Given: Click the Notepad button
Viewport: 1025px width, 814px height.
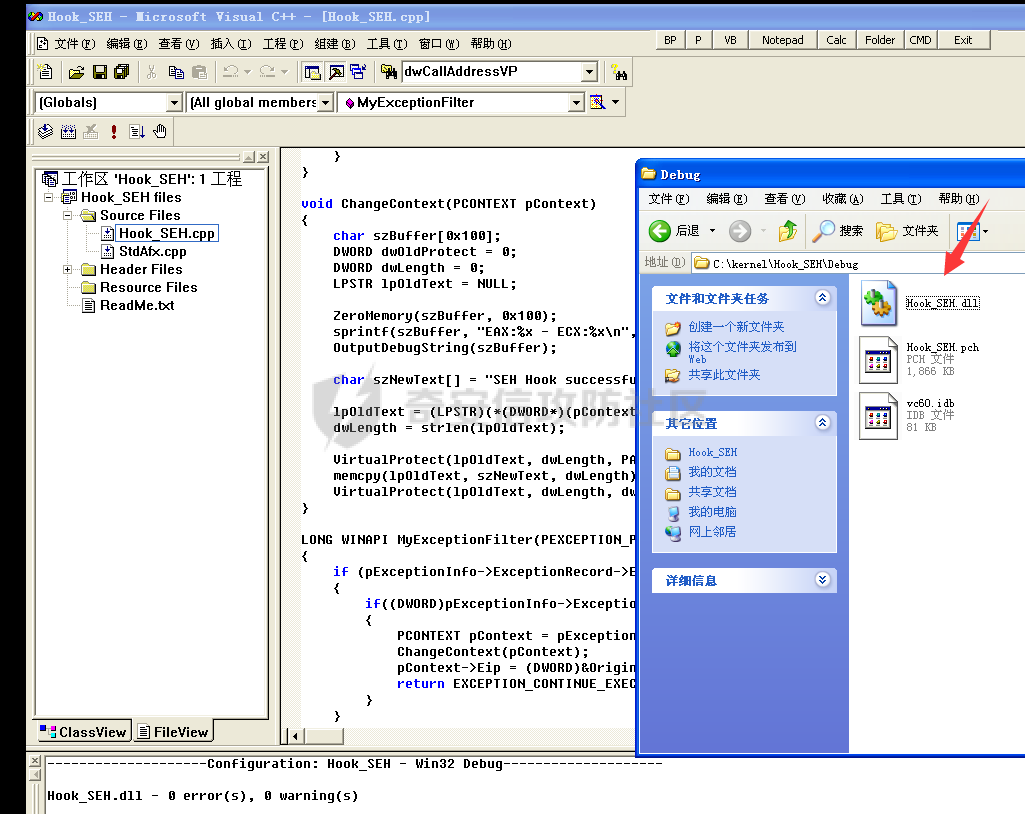Looking at the screenshot, I should click(782, 41).
